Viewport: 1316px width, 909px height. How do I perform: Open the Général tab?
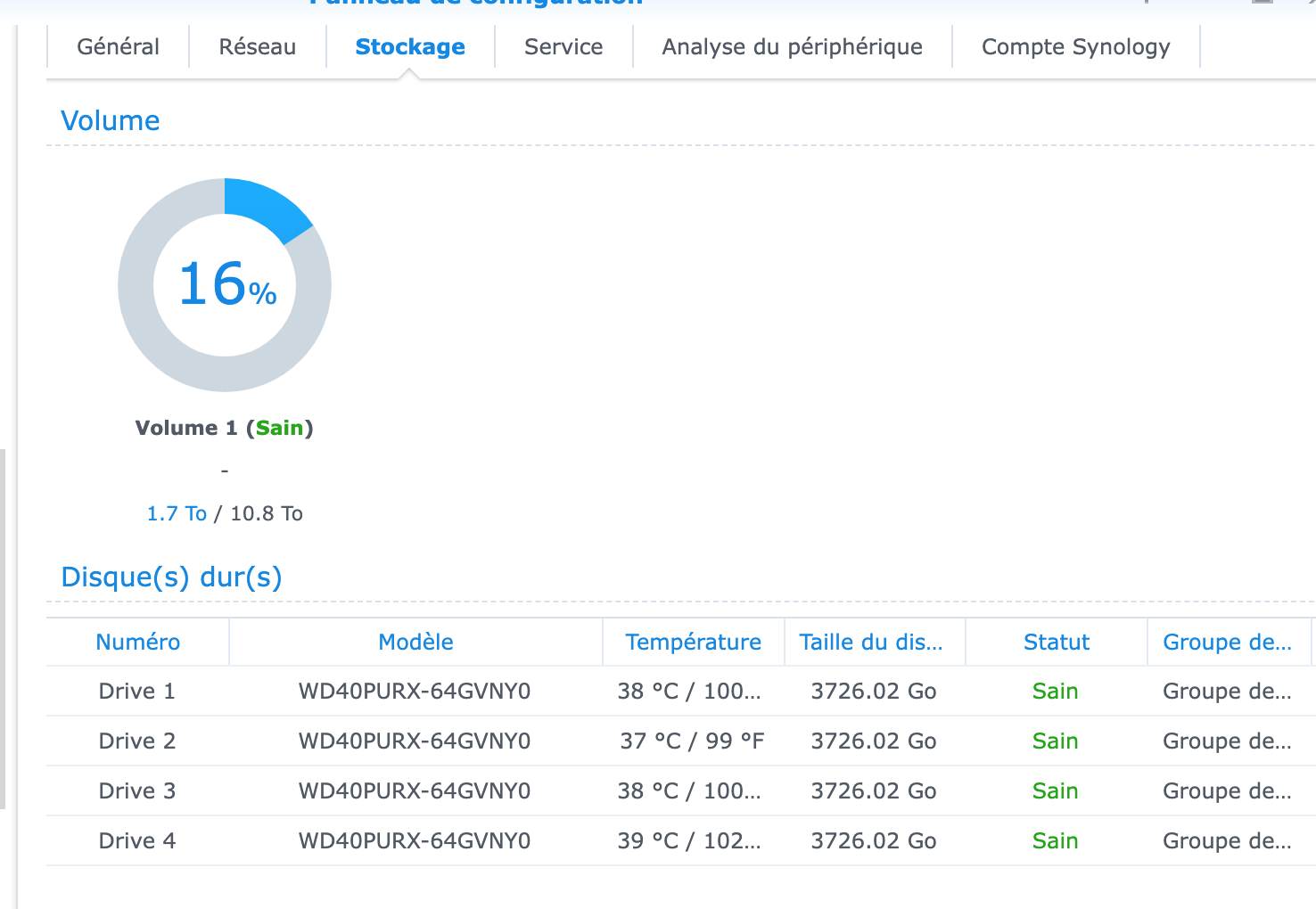[x=118, y=47]
